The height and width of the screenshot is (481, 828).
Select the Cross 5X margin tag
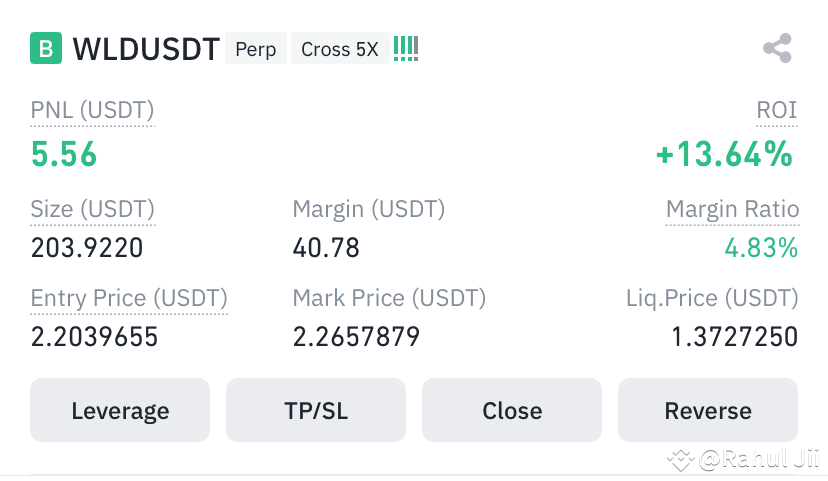pos(340,49)
